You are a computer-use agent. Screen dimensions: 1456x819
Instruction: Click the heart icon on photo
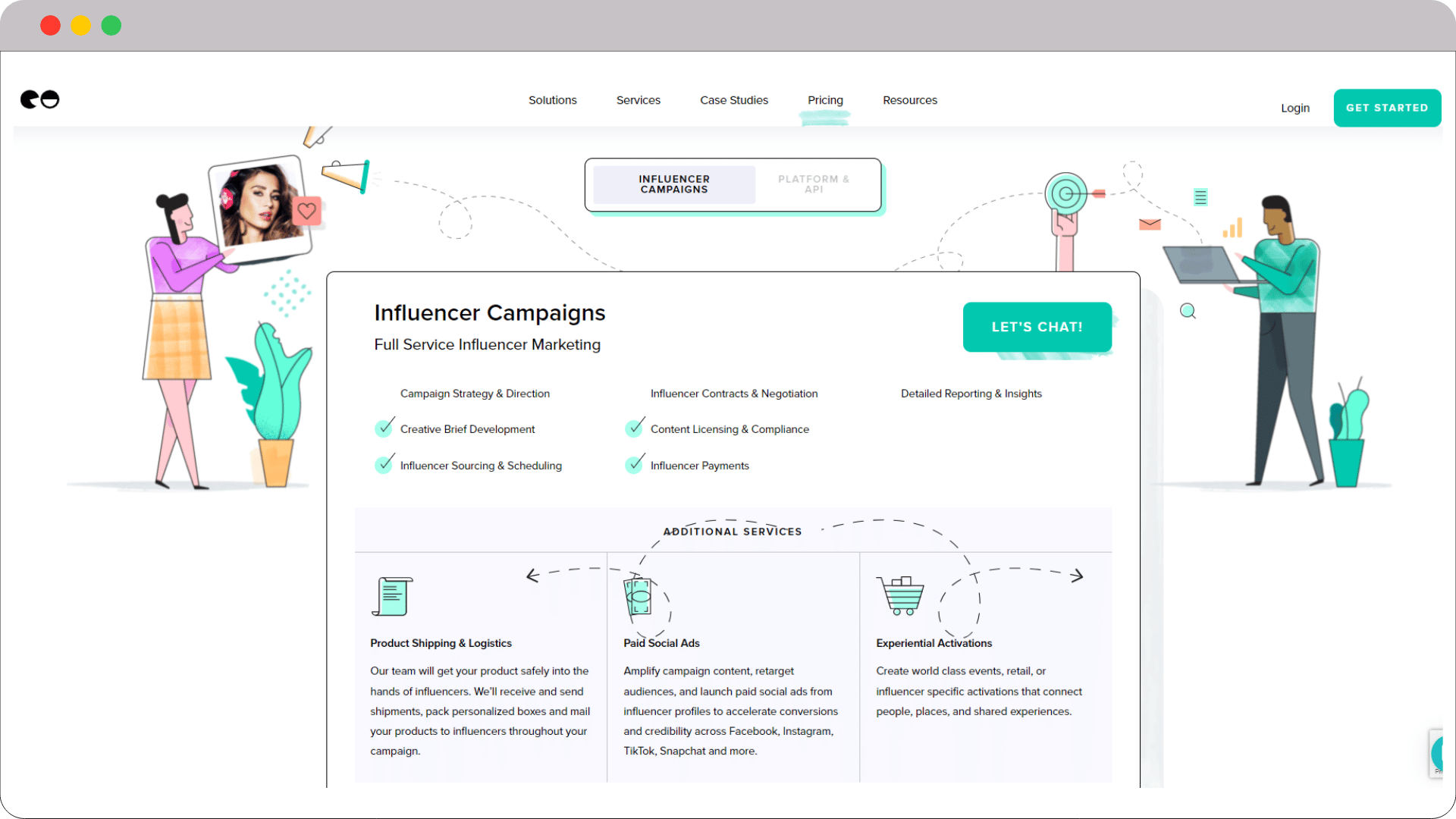(x=306, y=211)
